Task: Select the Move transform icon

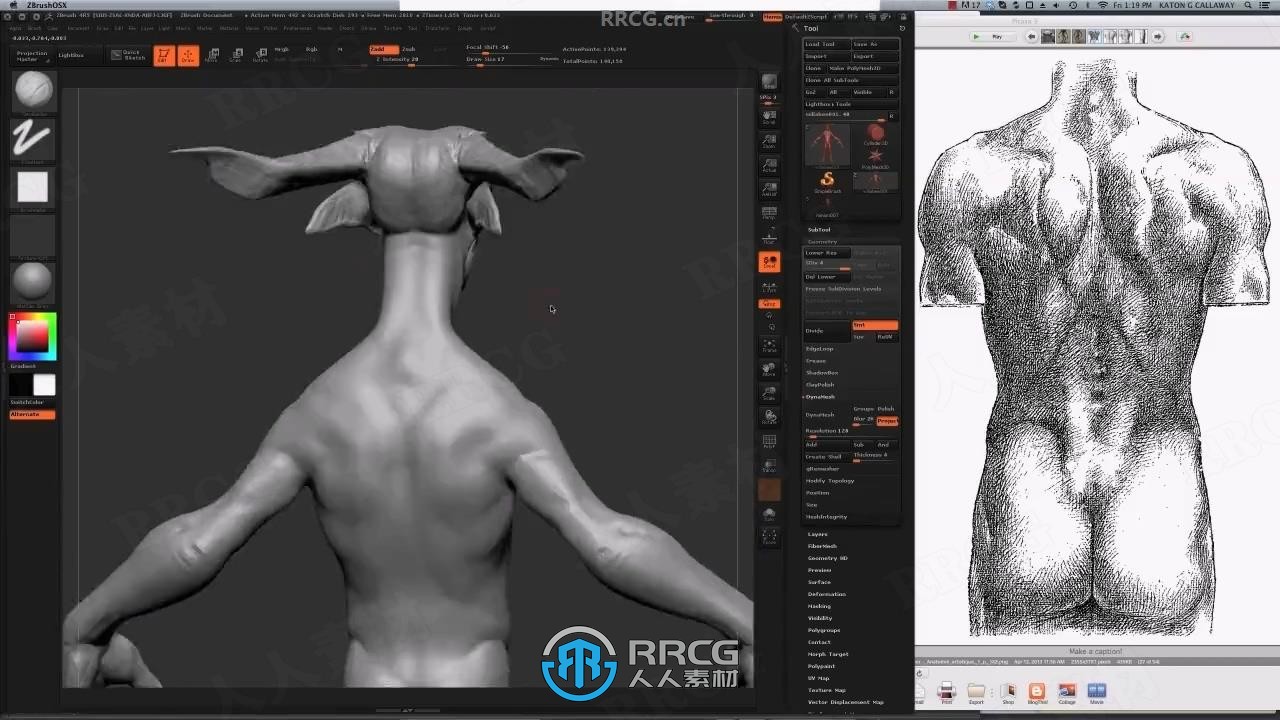Action: click(212, 56)
